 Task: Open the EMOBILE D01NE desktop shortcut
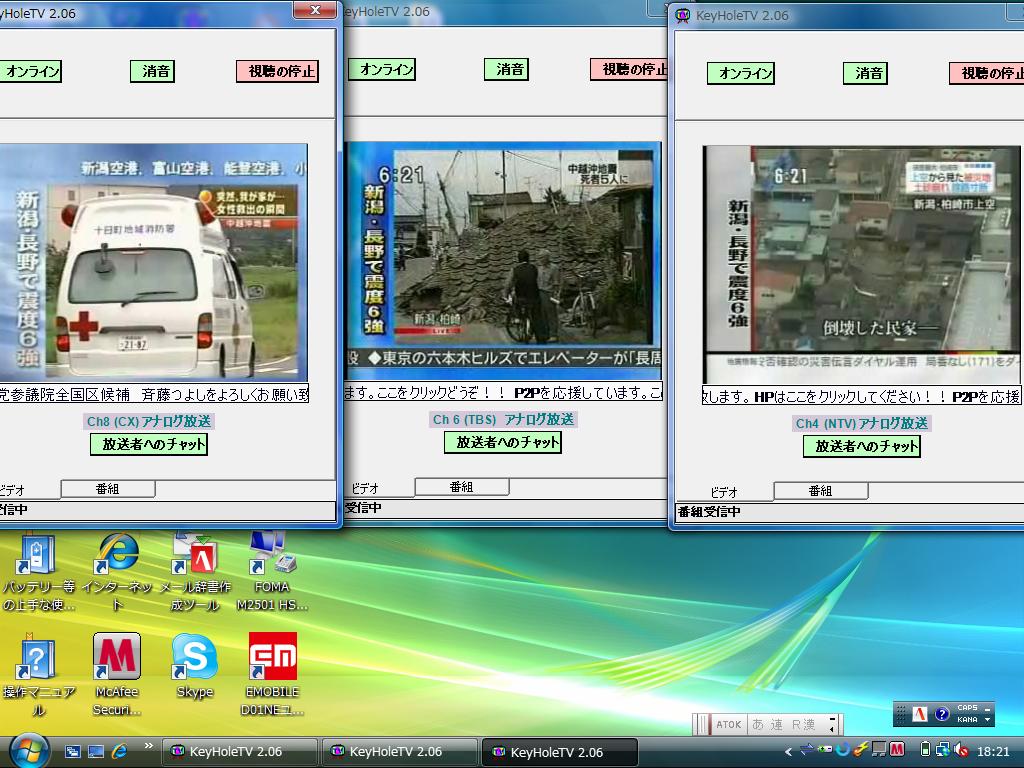click(x=272, y=675)
